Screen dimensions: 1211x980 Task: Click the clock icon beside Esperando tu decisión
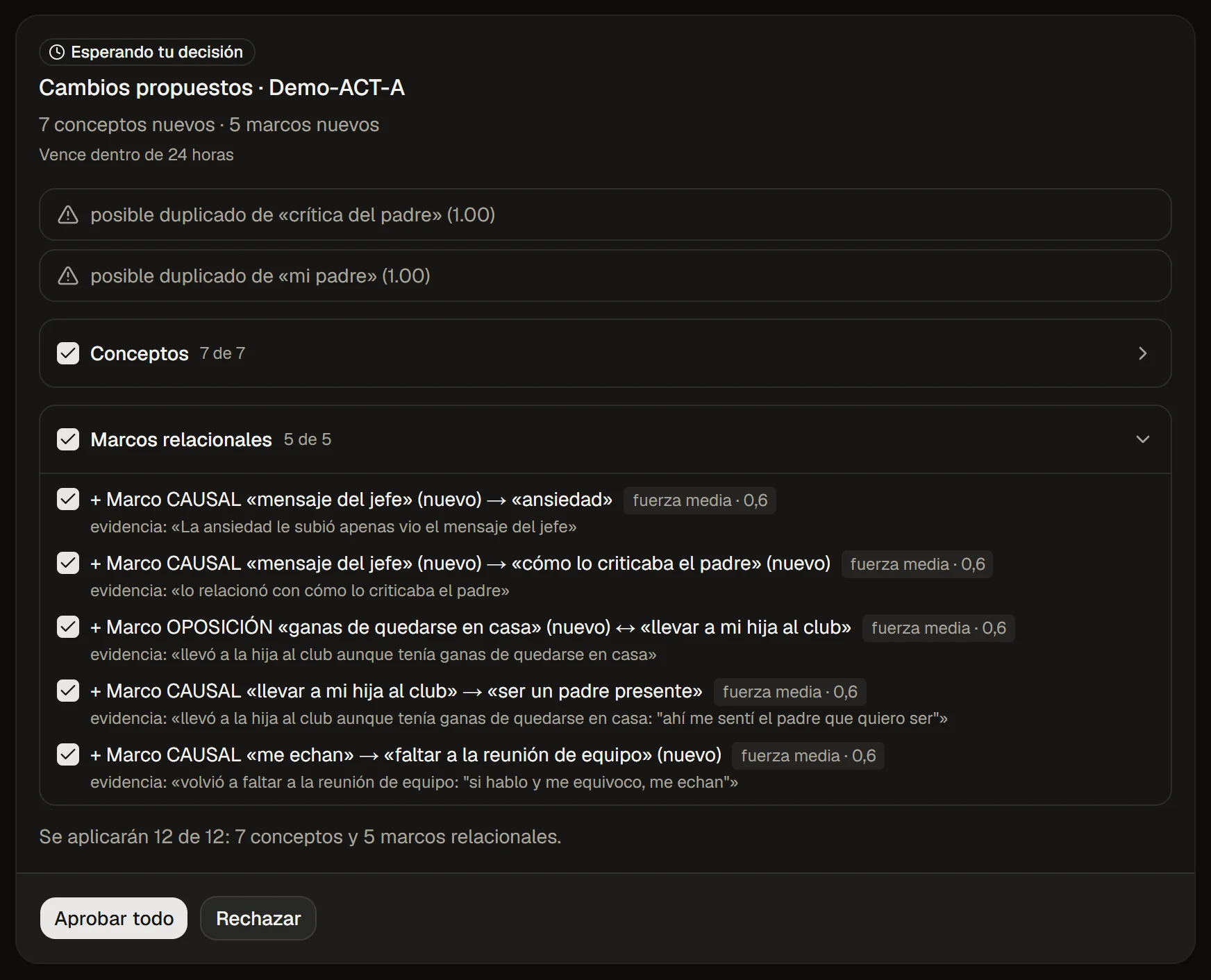(x=57, y=52)
